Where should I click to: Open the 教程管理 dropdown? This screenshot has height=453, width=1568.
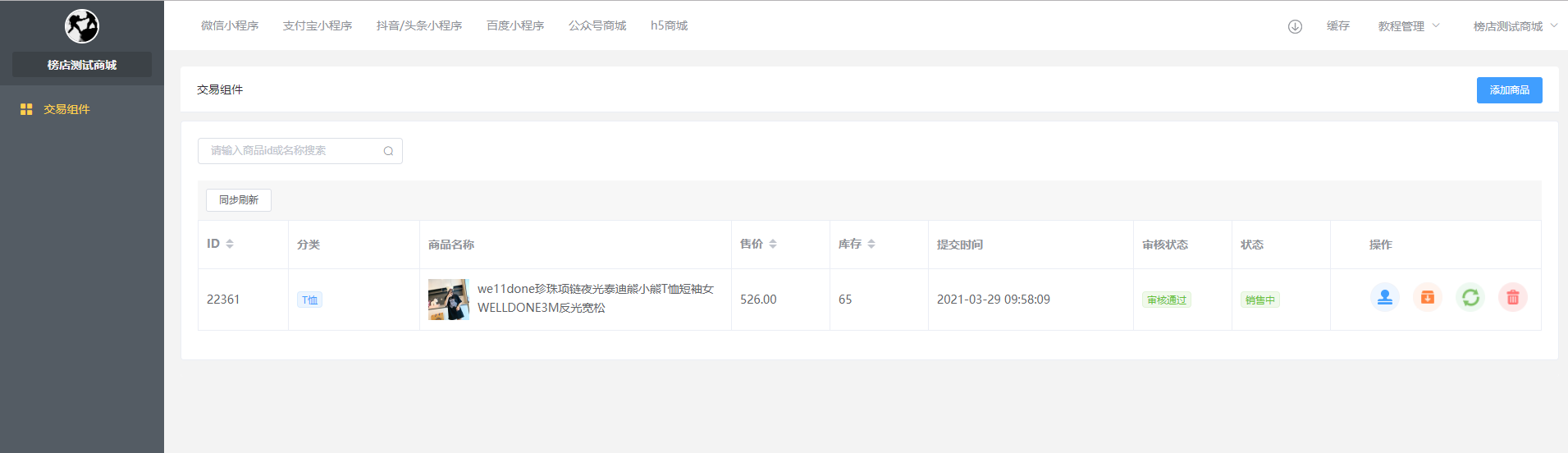[1409, 26]
